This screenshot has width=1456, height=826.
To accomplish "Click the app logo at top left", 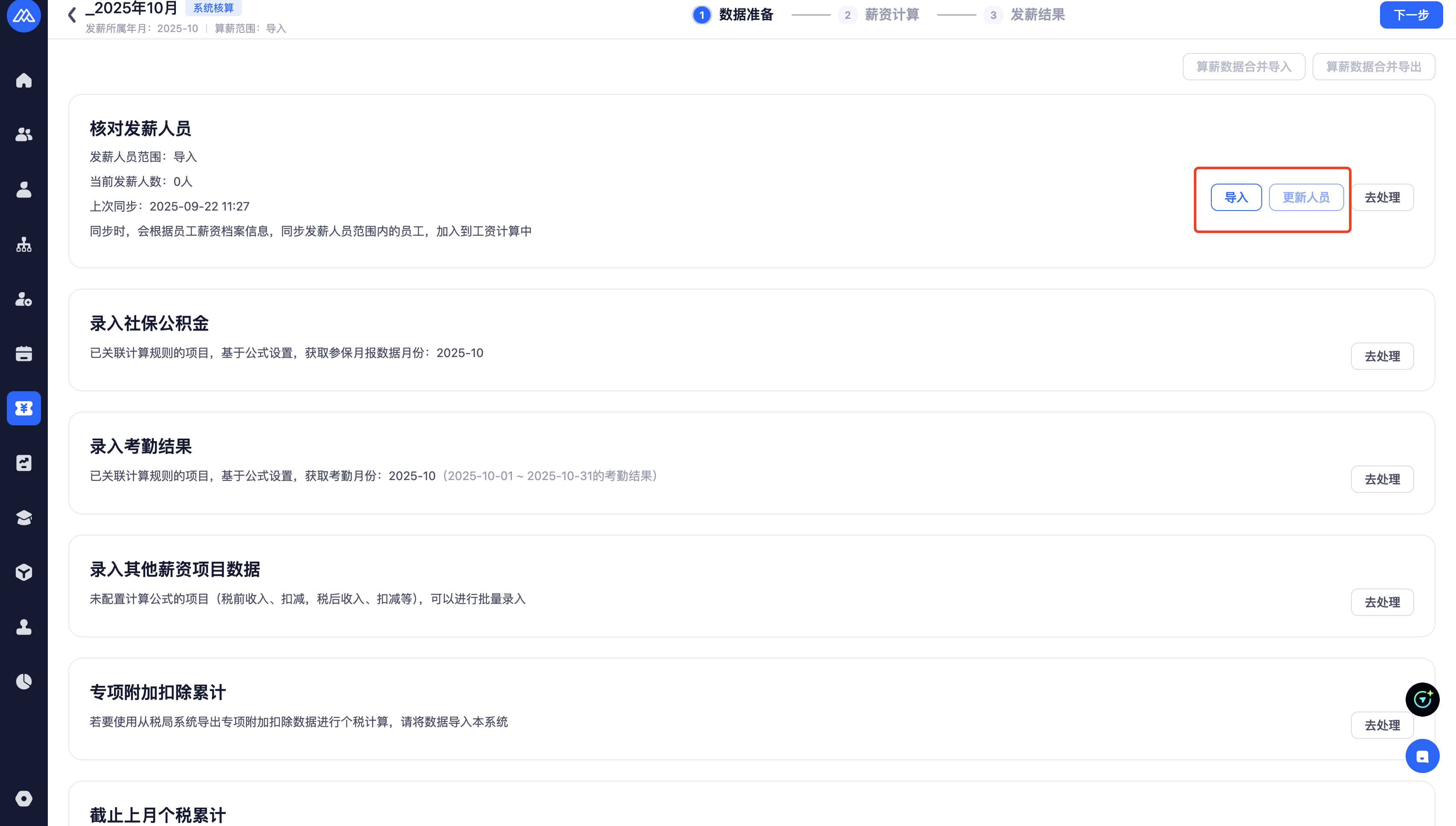I will [x=24, y=15].
